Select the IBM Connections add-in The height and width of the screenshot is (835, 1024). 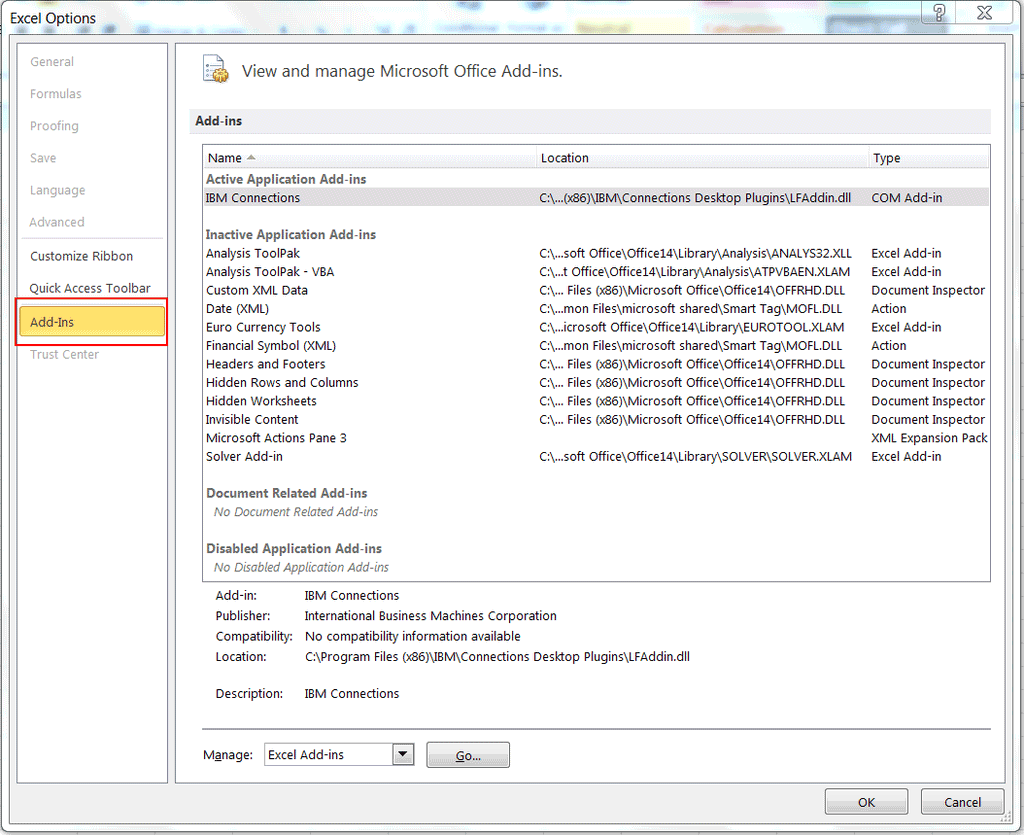[x=252, y=197]
